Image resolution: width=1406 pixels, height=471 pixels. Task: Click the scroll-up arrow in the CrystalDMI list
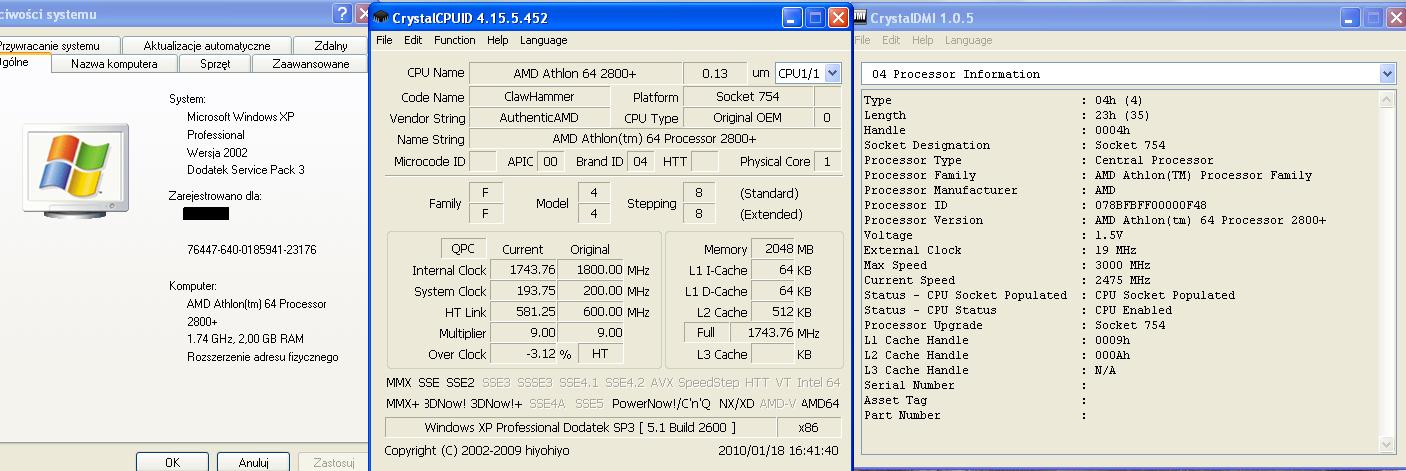tap(1386, 100)
